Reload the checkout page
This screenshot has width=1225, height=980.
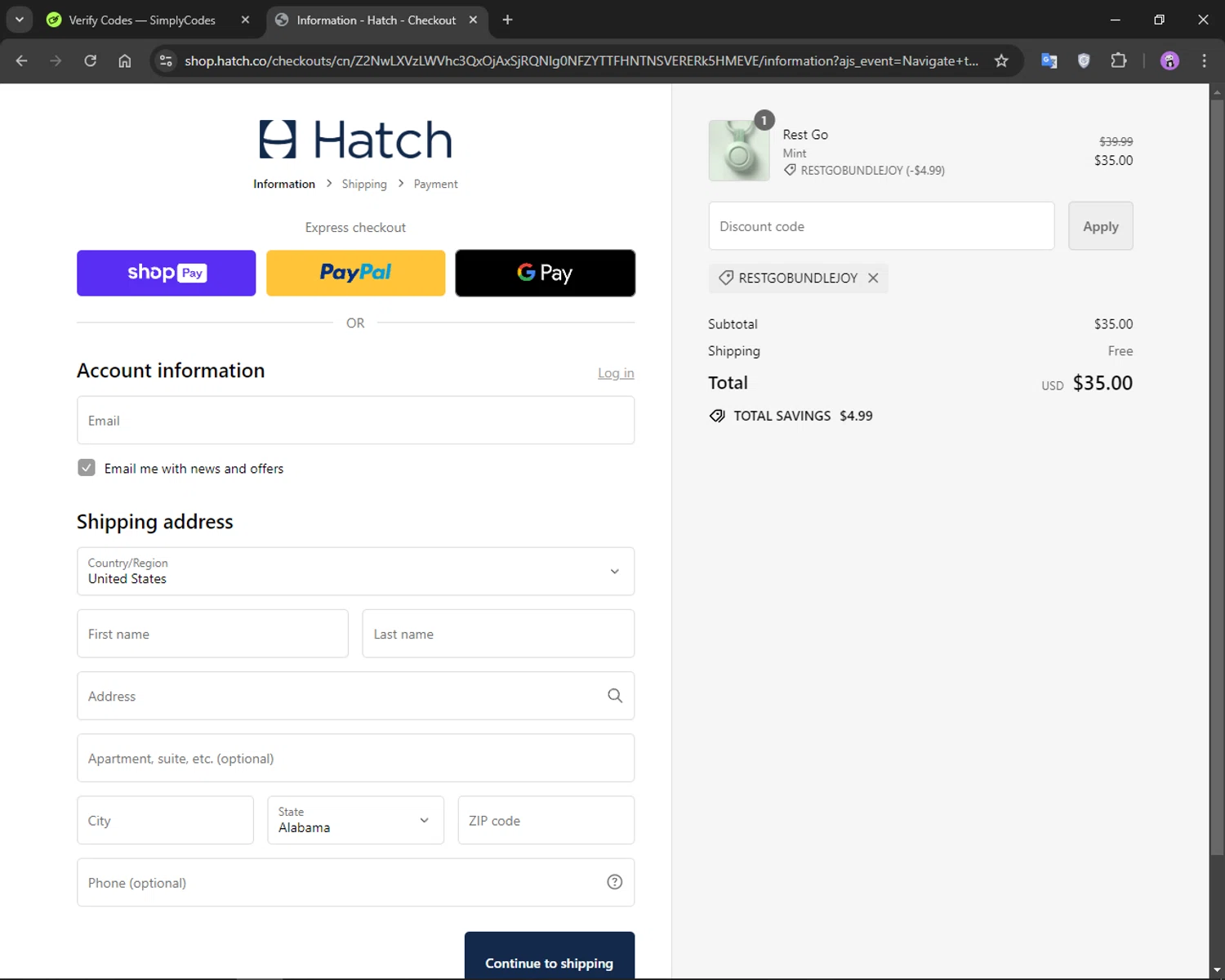(91, 60)
